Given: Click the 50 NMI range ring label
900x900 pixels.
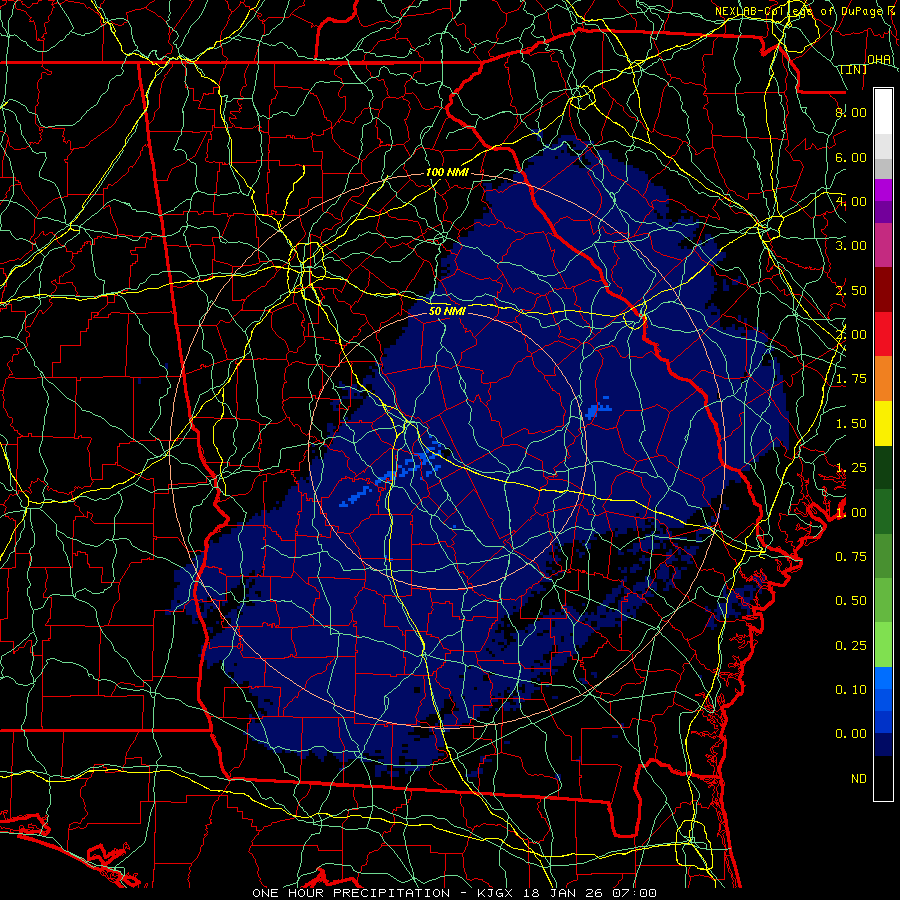Looking at the screenshot, I should point(447,312).
